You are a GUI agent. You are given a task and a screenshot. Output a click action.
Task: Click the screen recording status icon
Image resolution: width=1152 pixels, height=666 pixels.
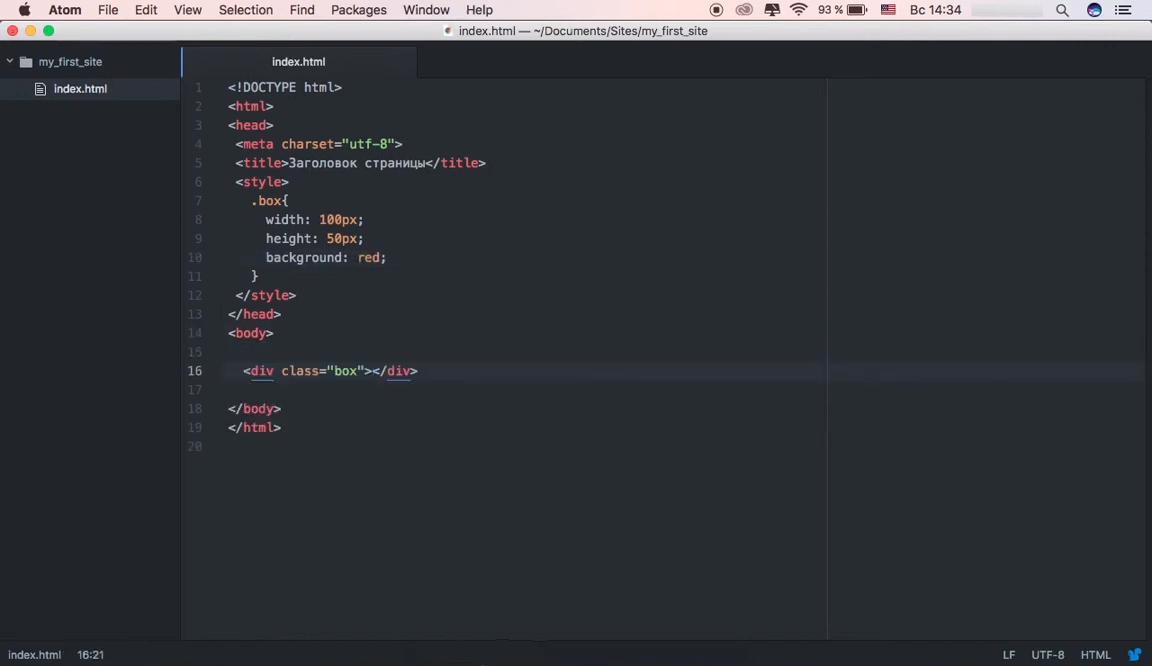[716, 10]
